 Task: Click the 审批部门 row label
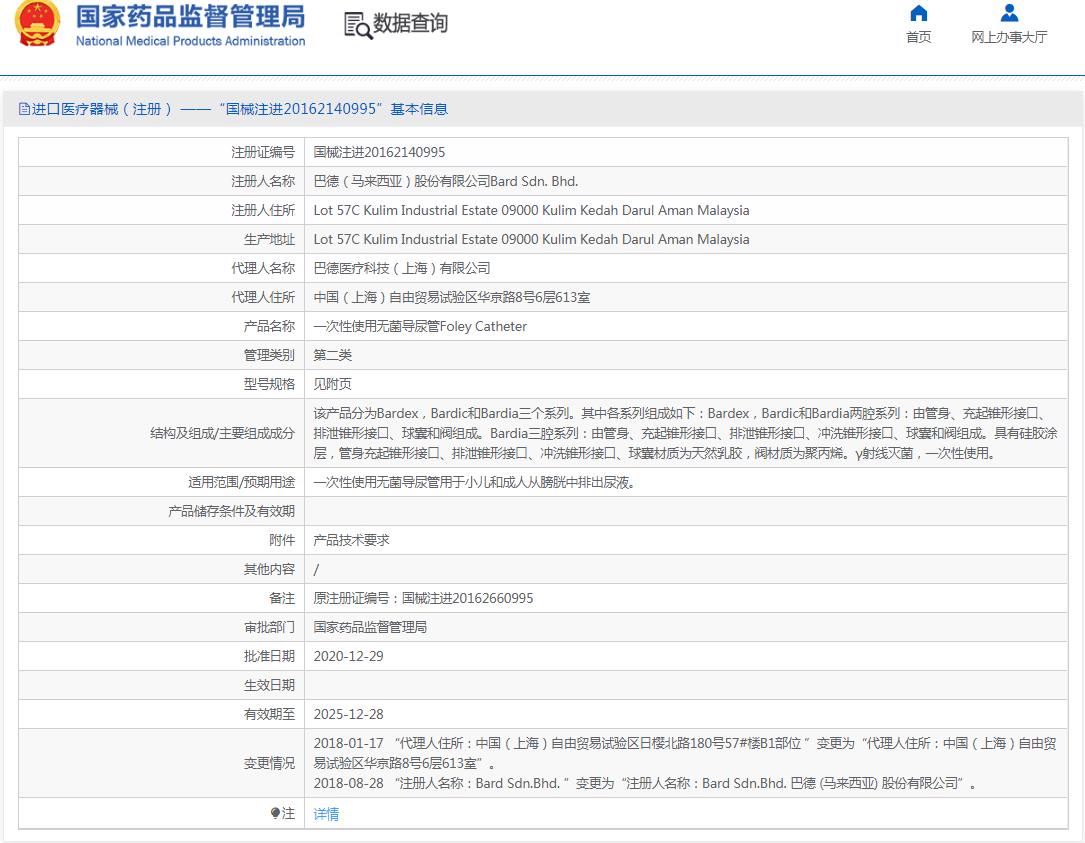coord(269,628)
